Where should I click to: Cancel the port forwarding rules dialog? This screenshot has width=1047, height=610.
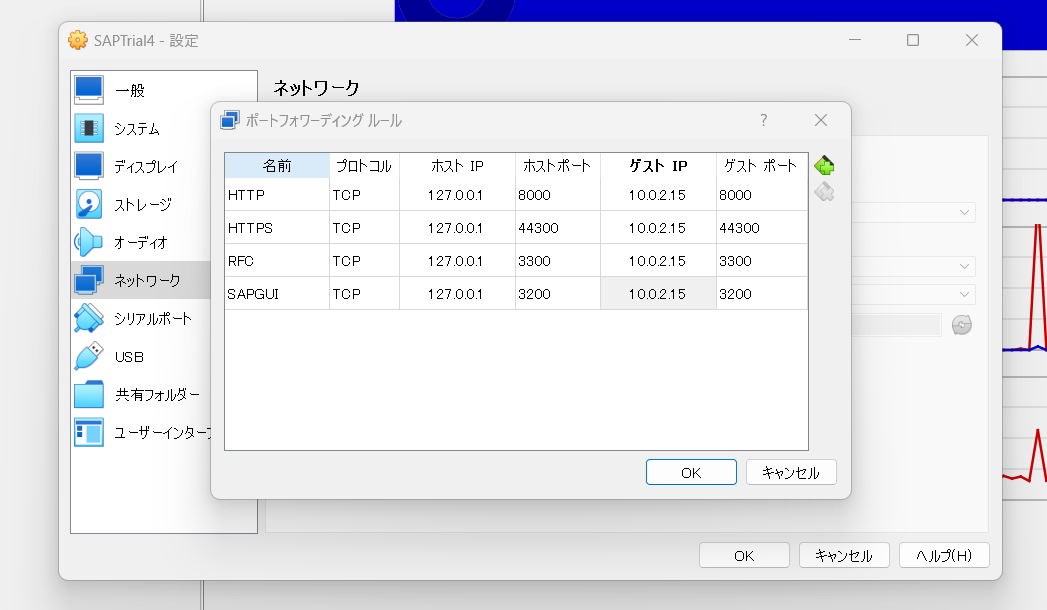point(791,471)
